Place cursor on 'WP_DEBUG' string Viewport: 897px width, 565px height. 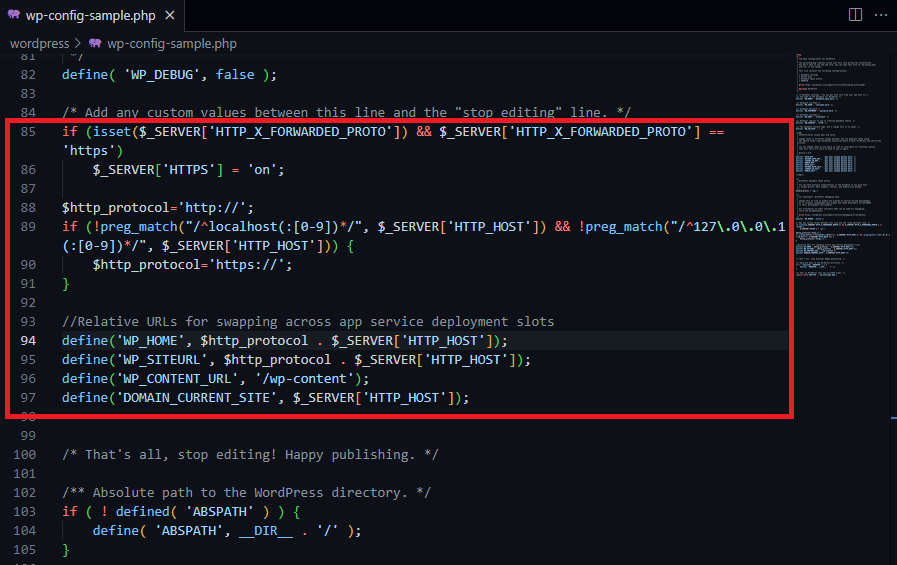click(162, 75)
